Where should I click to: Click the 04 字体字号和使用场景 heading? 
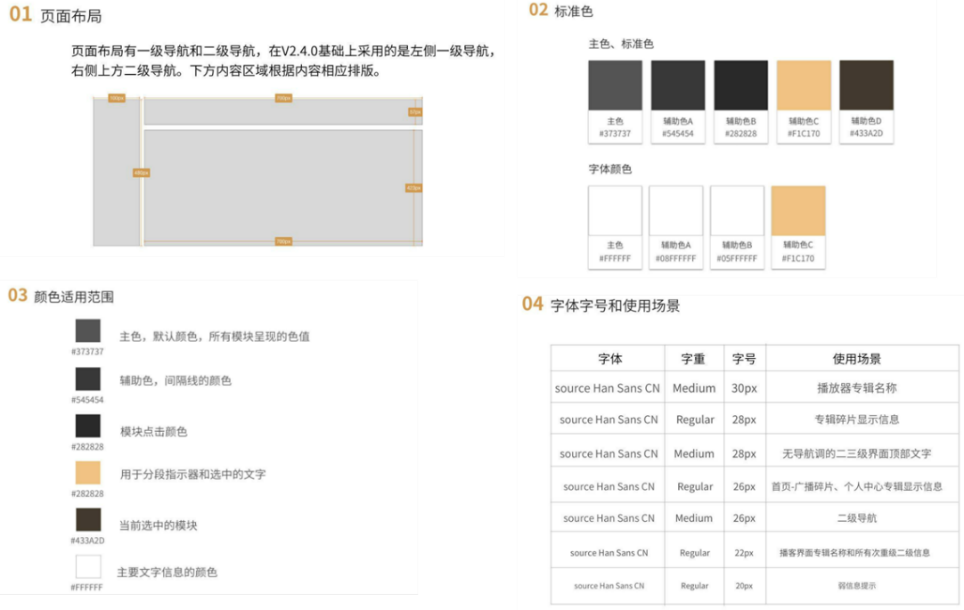(601, 305)
